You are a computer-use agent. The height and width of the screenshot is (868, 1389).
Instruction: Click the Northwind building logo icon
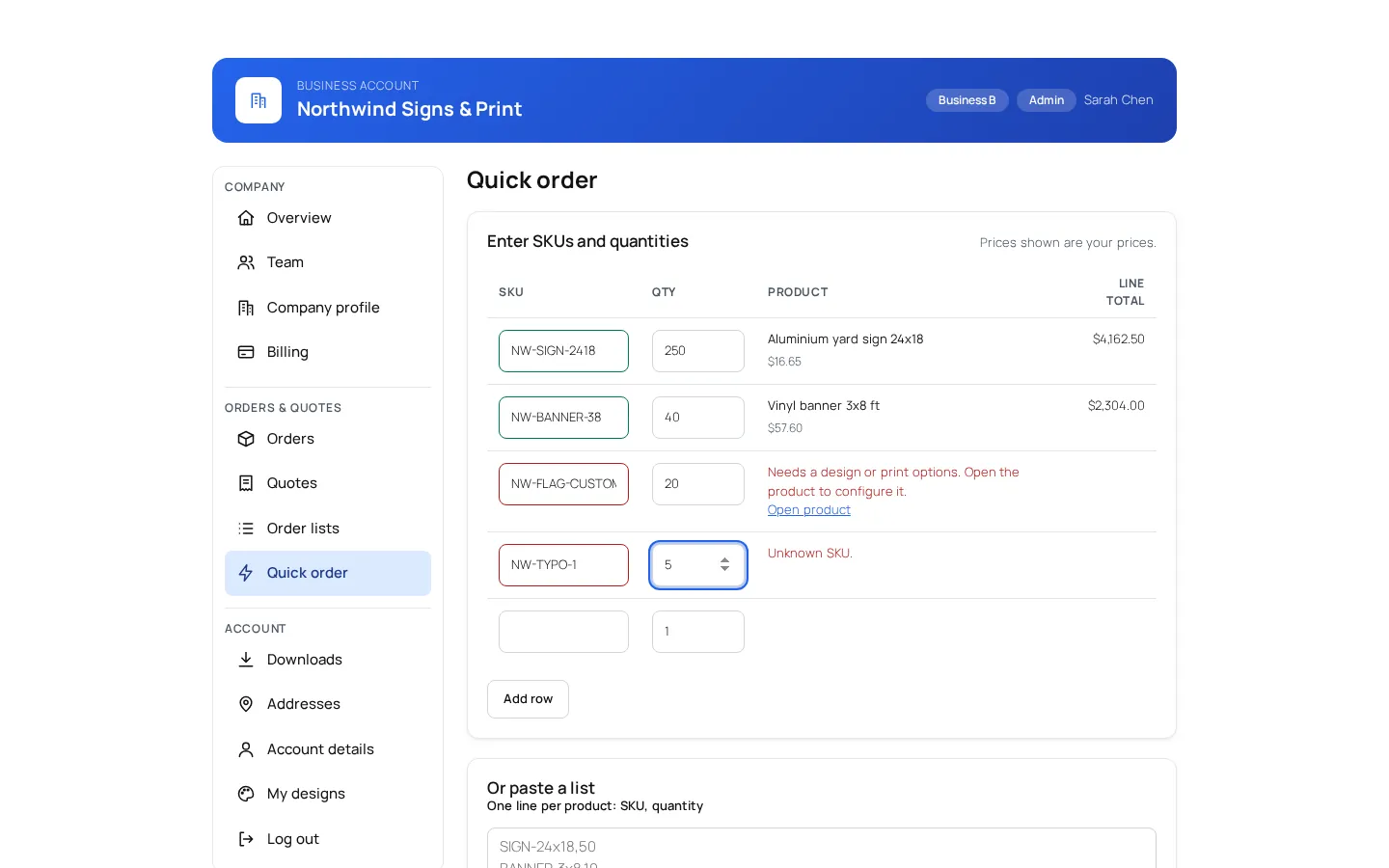tap(259, 100)
